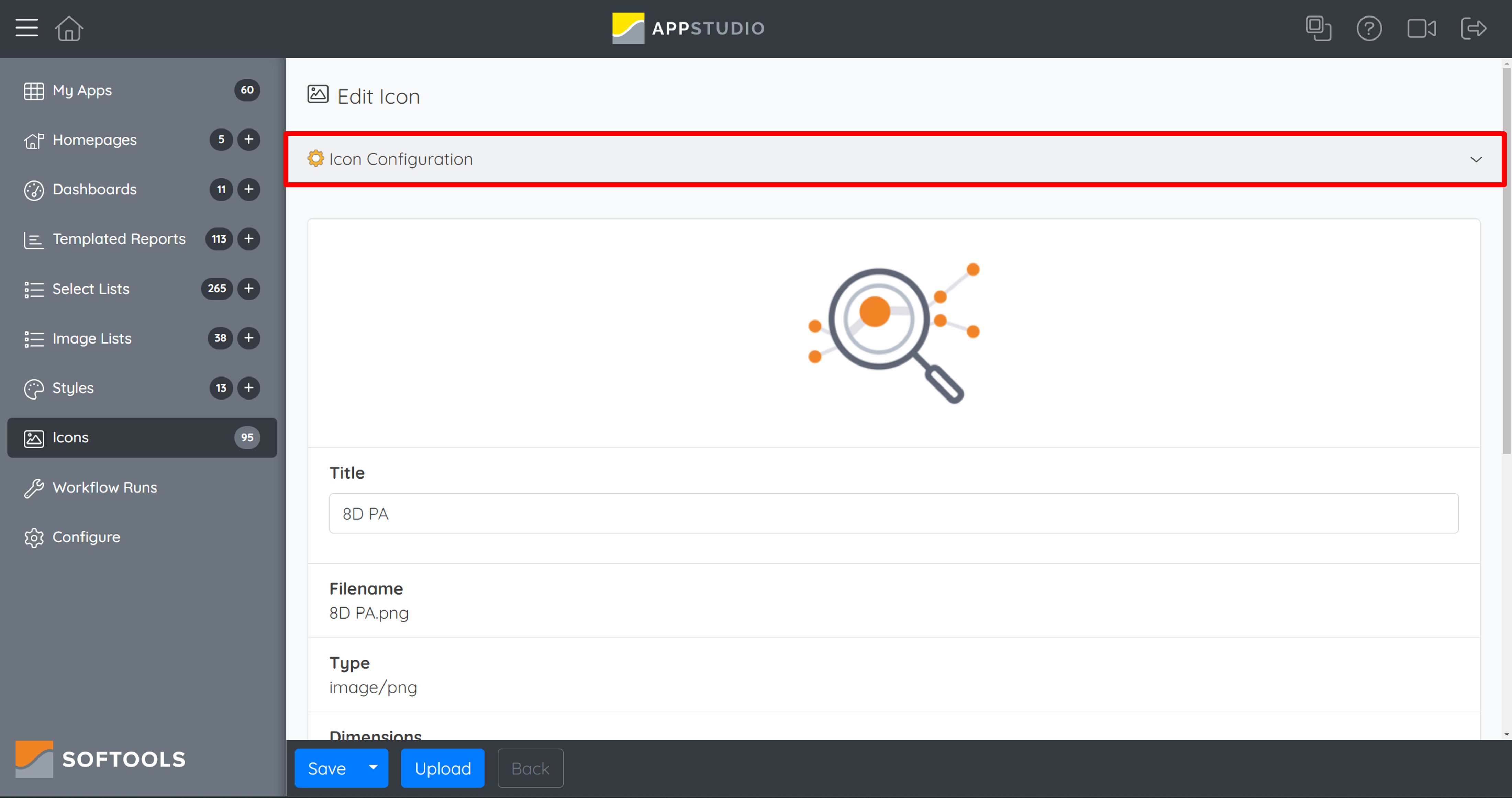Collapse the Icon Configuration chevron
Screen dimensions: 1512x798
(1476, 159)
